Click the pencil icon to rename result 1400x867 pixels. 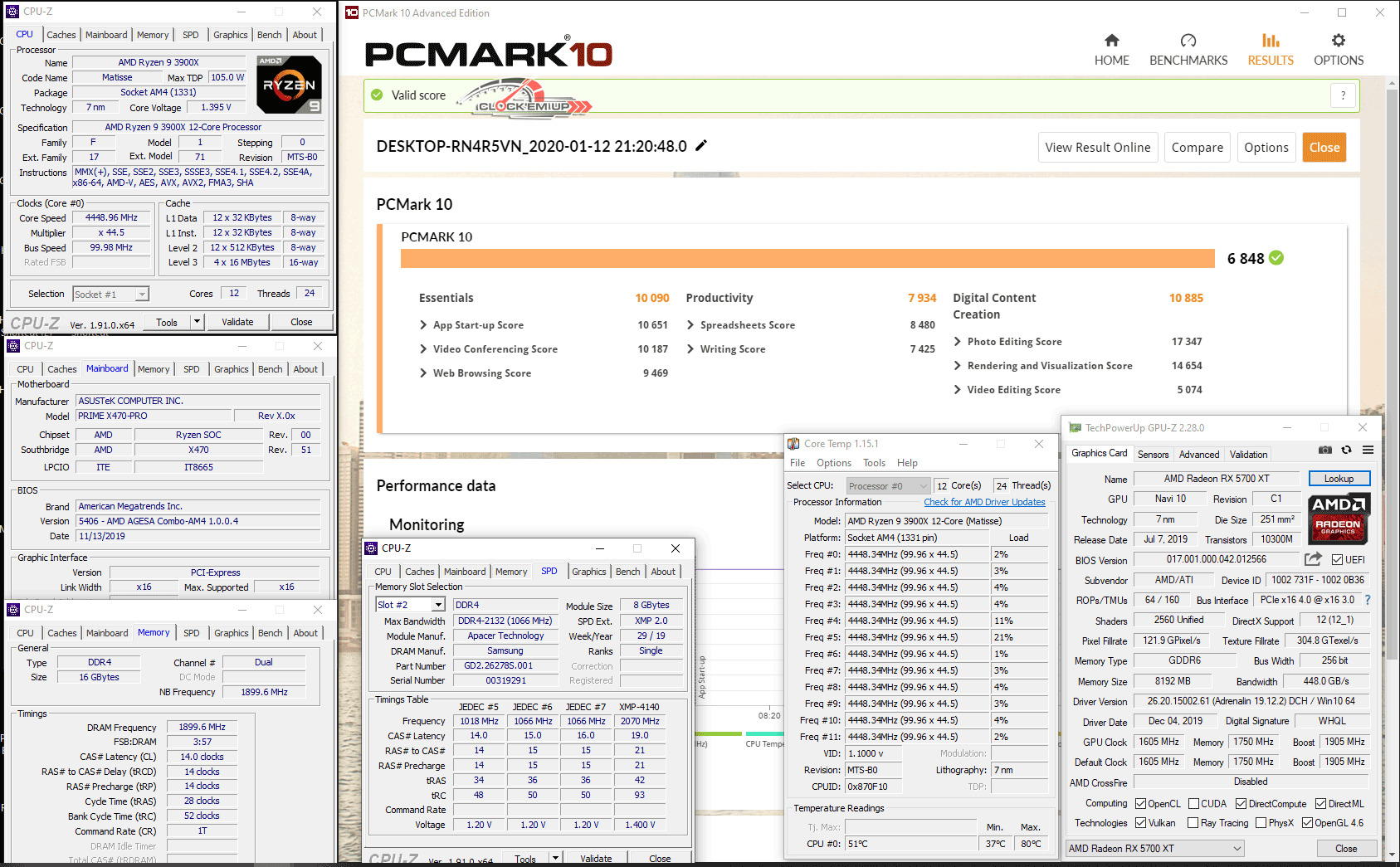tap(701, 146)
